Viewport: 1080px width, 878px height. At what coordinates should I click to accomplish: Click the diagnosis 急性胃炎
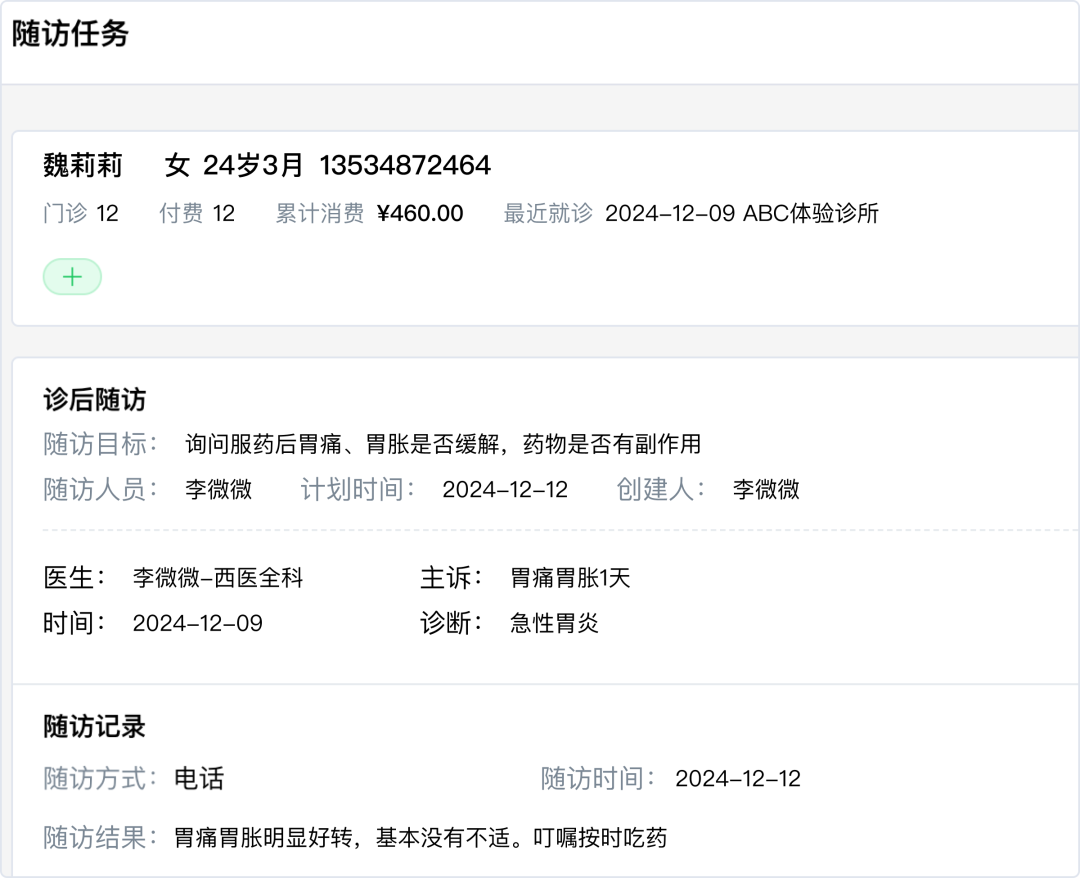554,623
